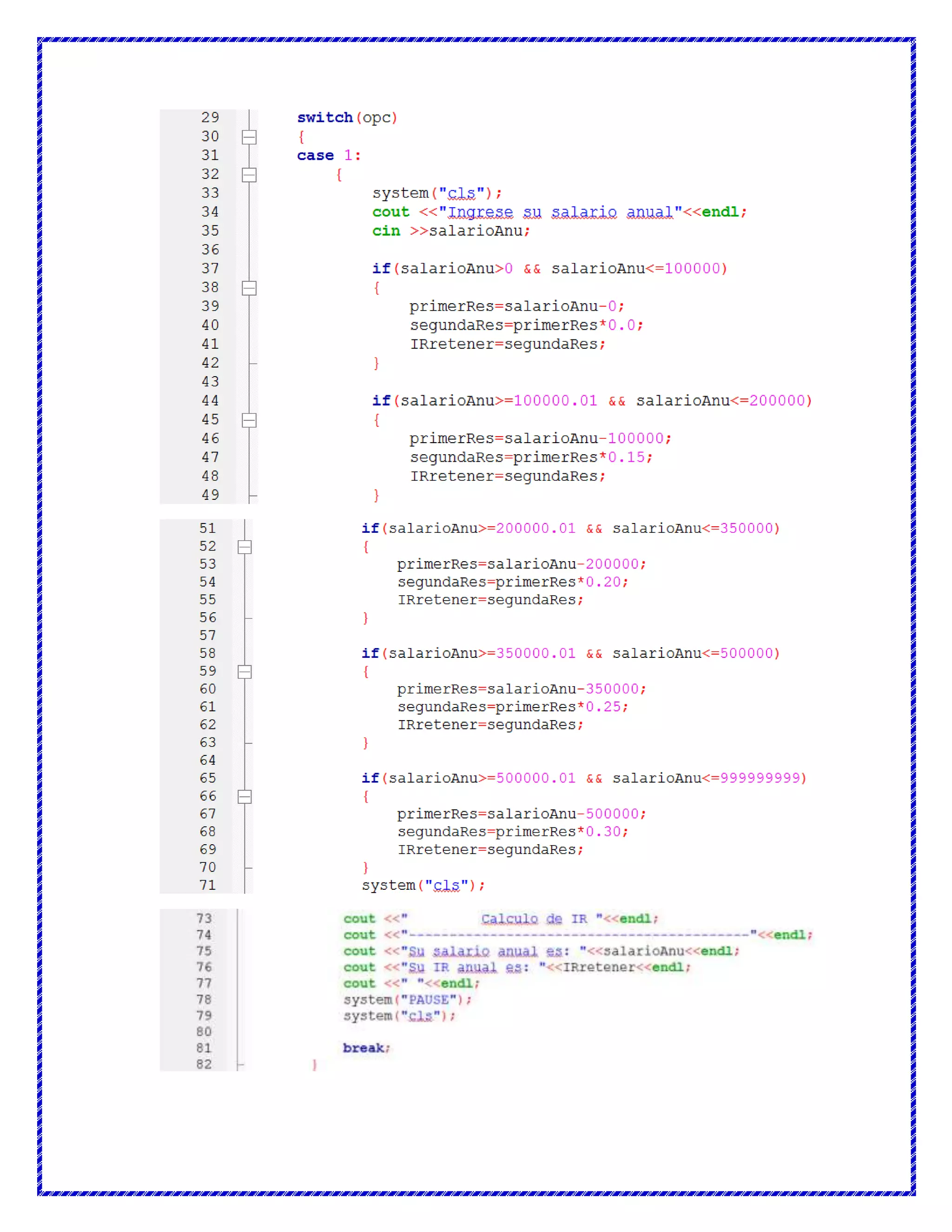Collapse the fold marker at line 30
This screenshot has height=1232, width=952.
tap(249, 137)
